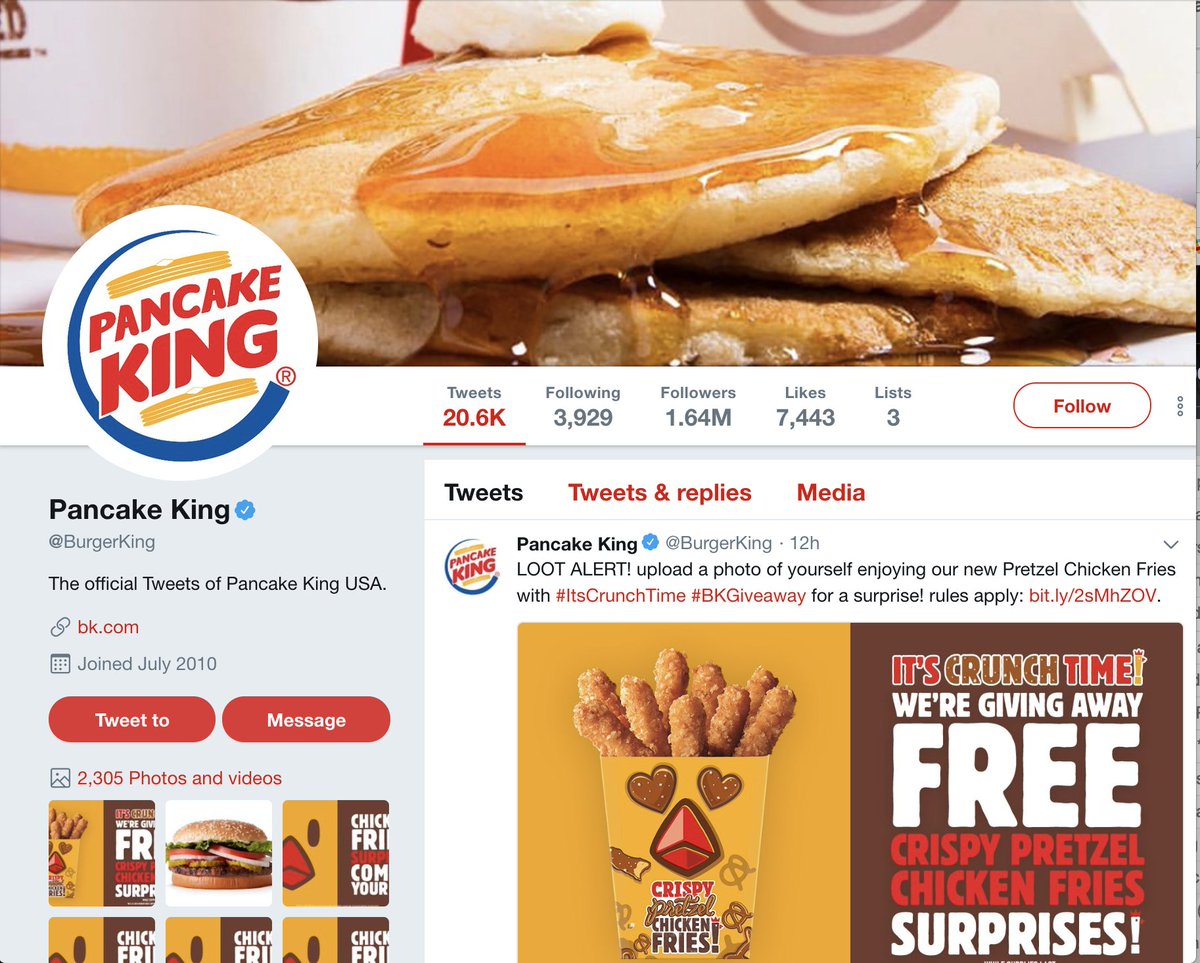Open the three-dot more options menu

[x=1180, y=406]
